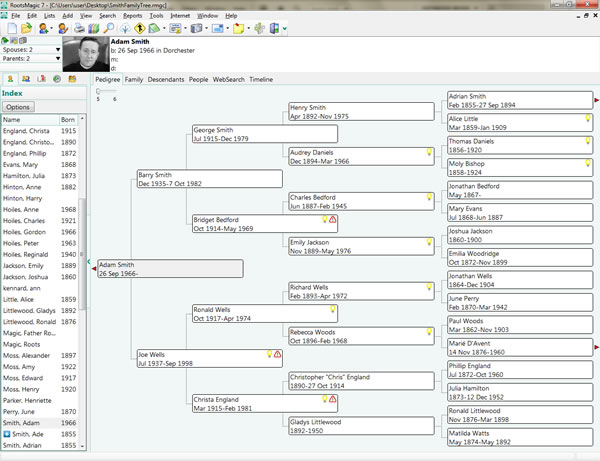Expand the toolbar overflow chevron

pyautogui.click(x=285, y=29)
